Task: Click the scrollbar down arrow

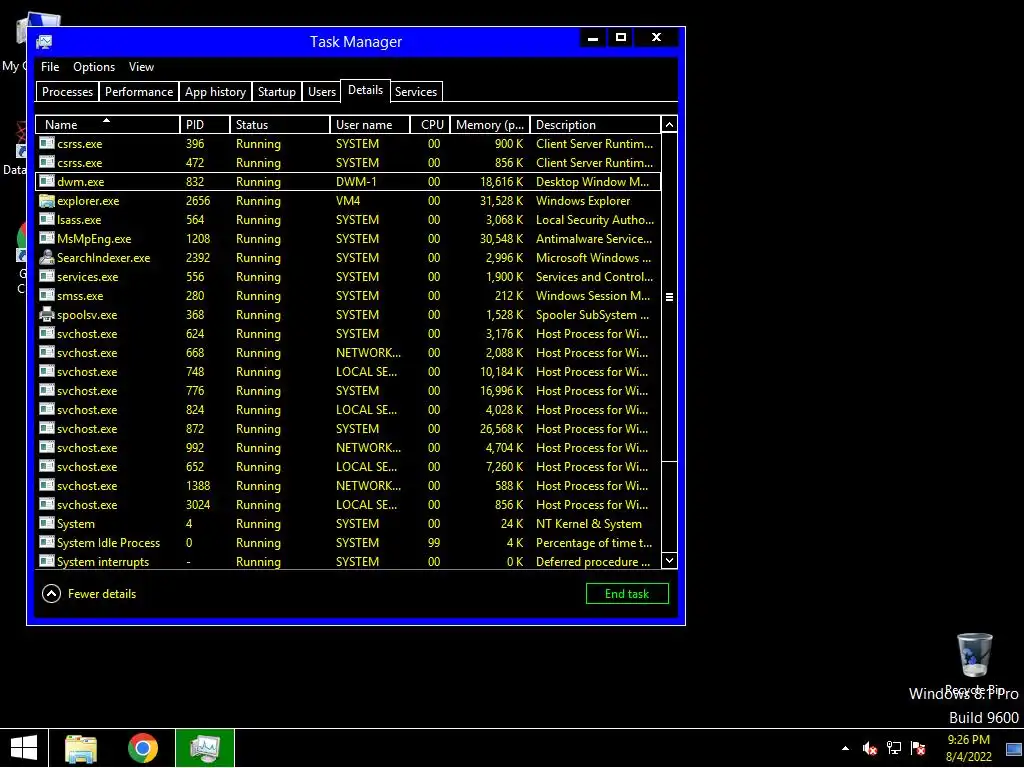Action: tap(669, 560)
